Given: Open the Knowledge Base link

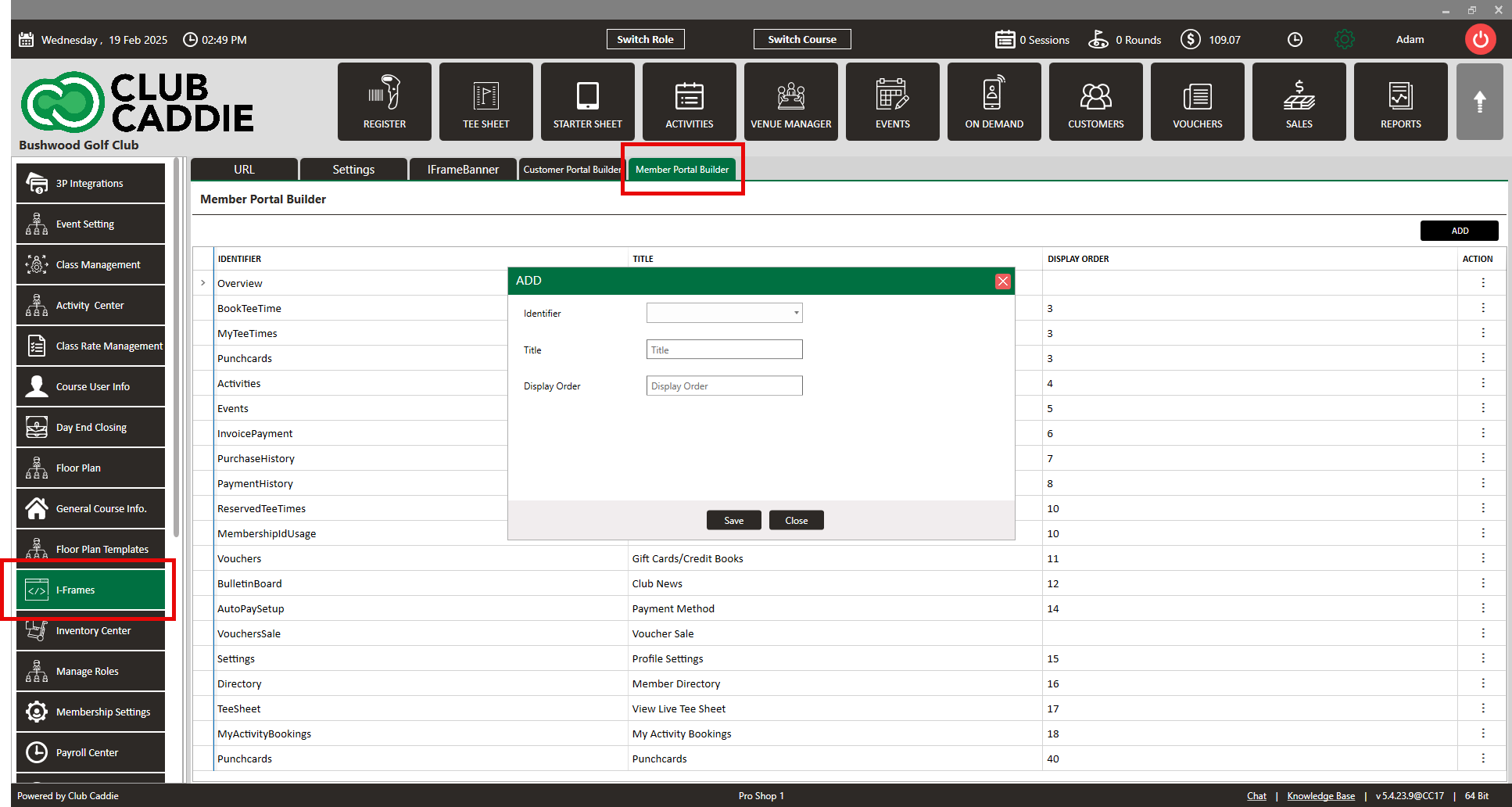Looking at the screenshot, I should (1321, 796).
